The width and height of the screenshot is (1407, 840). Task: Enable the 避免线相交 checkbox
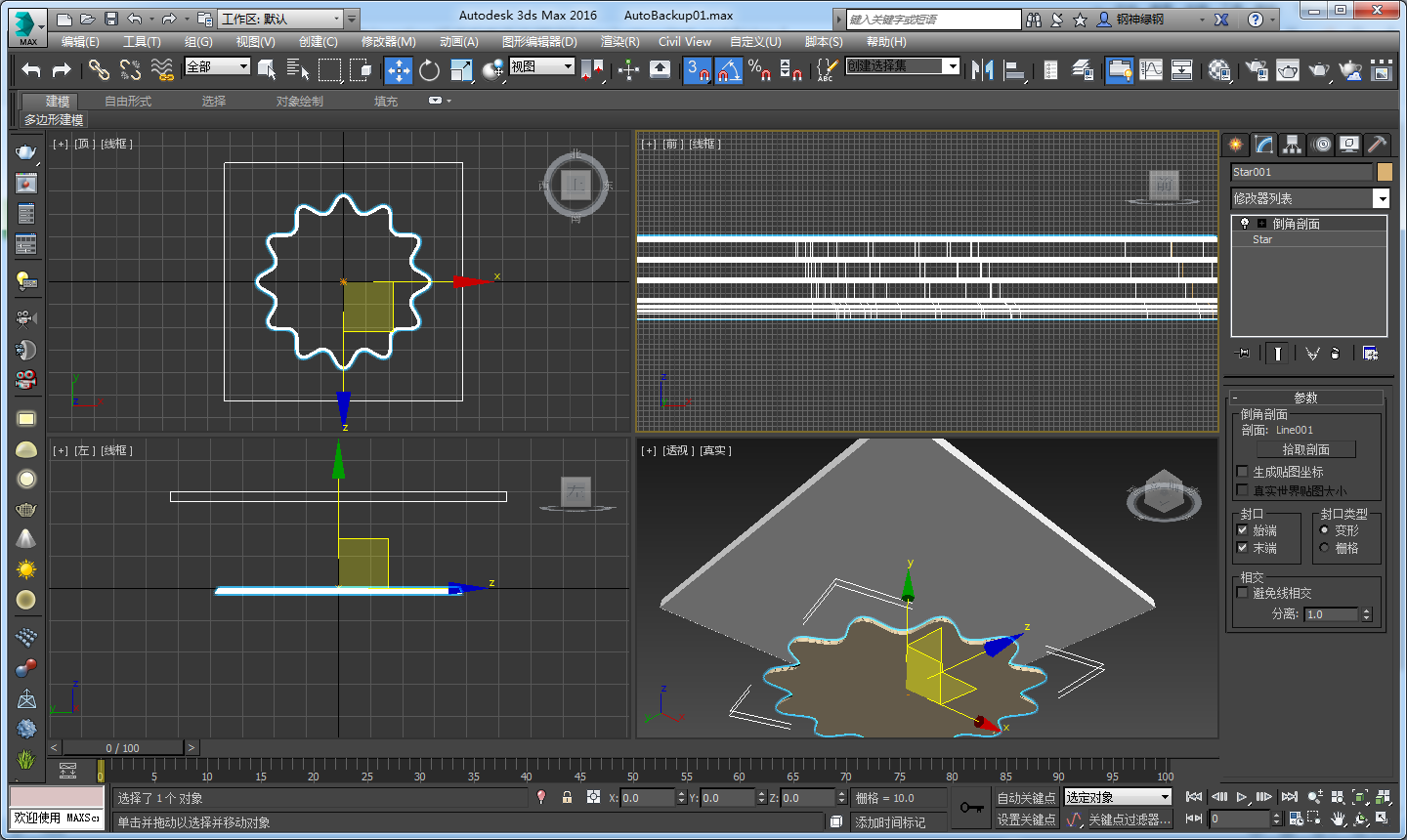tap(1243, 593)
